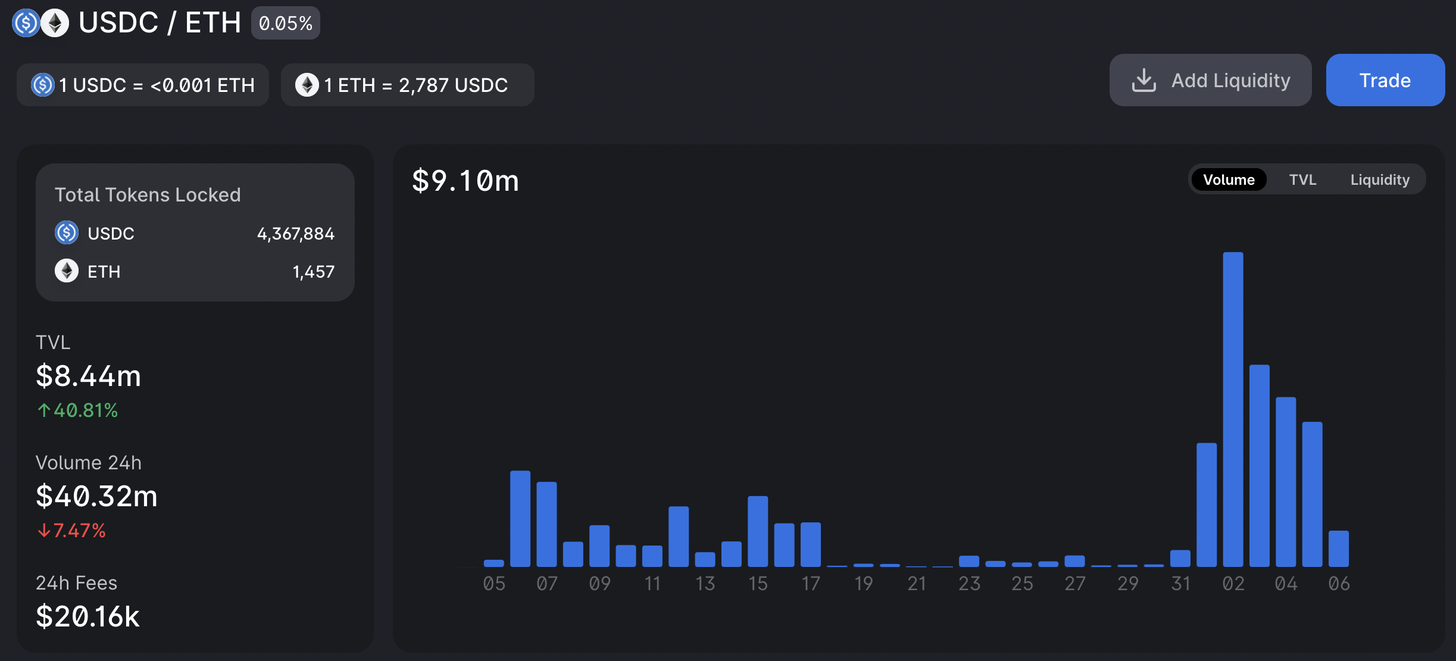Viewport: 1456px width, 661px height.
Task: Click the 0.05% fee tier badge
Action: (286, 23)
